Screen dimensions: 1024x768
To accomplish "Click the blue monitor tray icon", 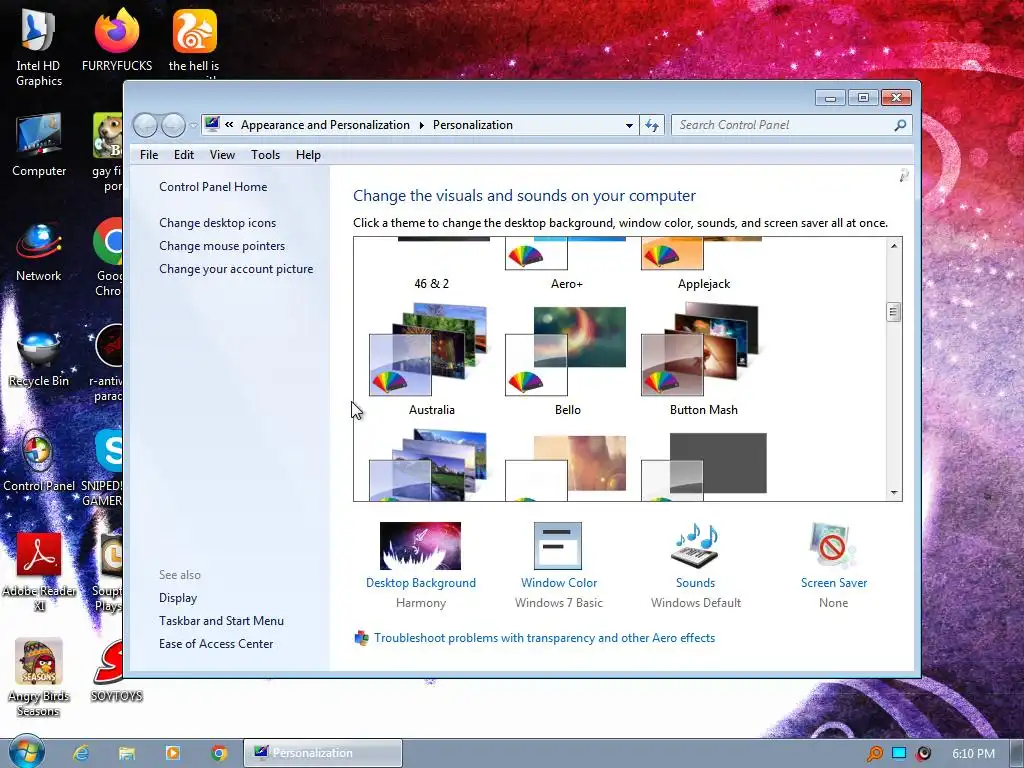I will pos(899,753).
